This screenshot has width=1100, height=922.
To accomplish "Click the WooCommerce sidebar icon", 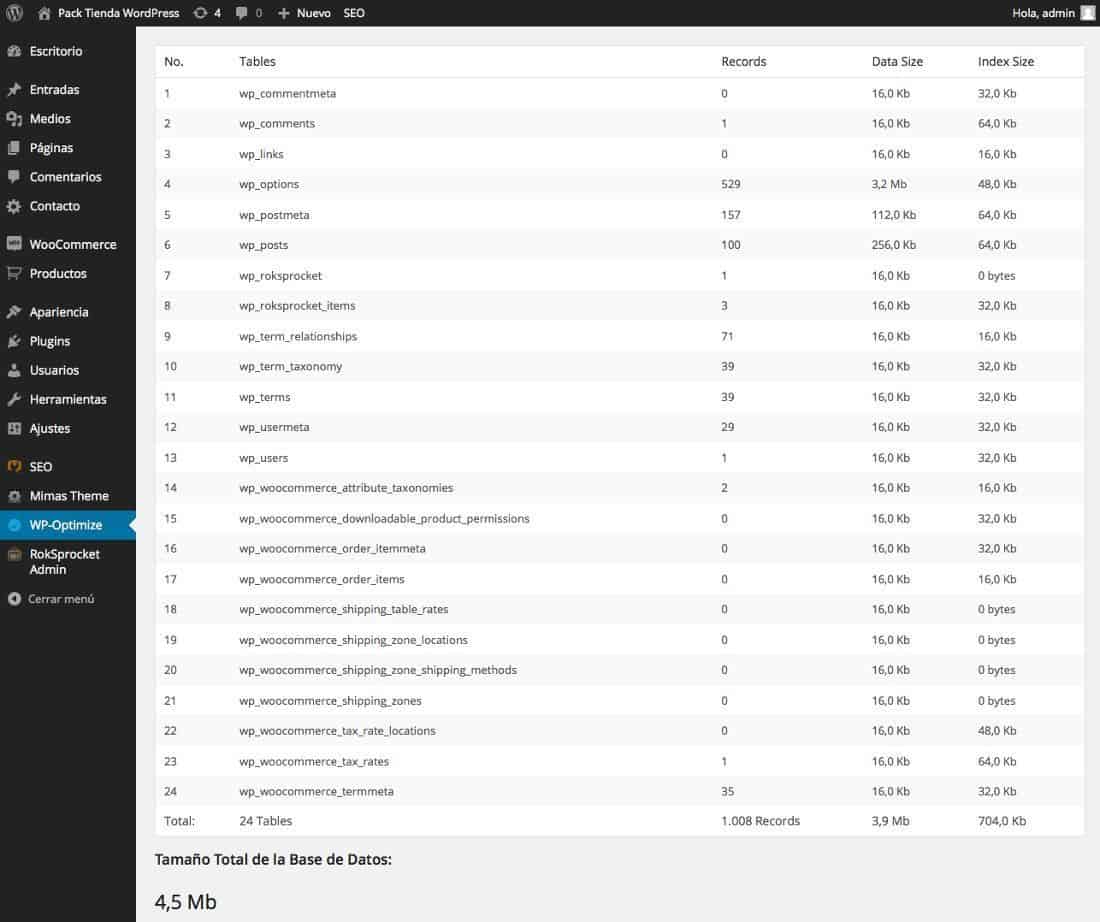I will point(17,244).
